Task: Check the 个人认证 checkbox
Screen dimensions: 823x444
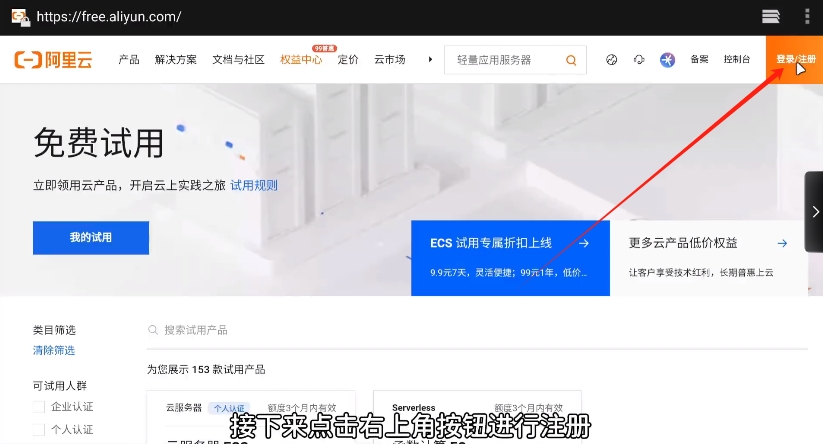Action: pyautogui.click(x=39, y=429)
